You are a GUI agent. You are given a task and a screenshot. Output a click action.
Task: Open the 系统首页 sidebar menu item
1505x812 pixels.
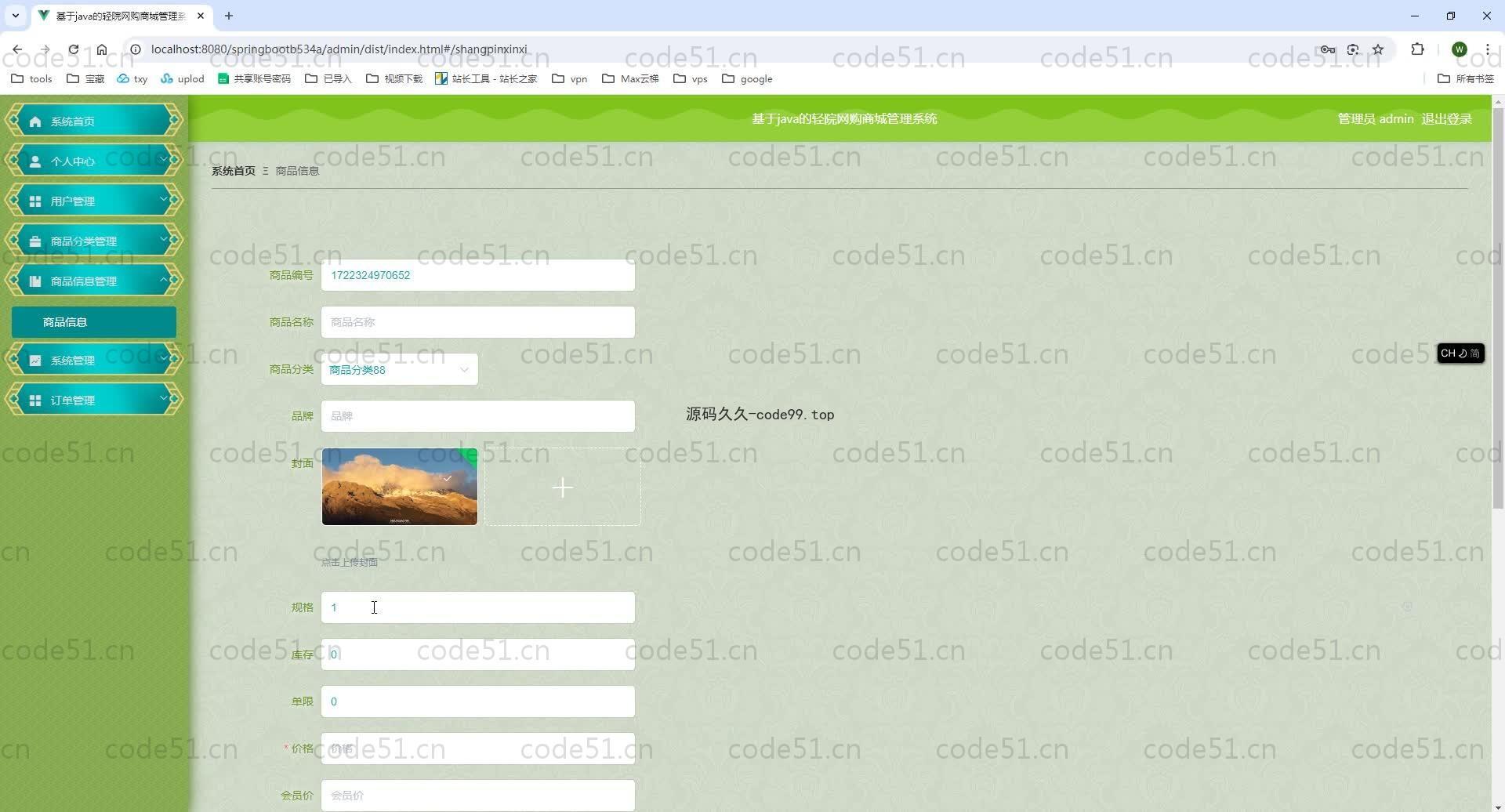[x=93, y=121]
